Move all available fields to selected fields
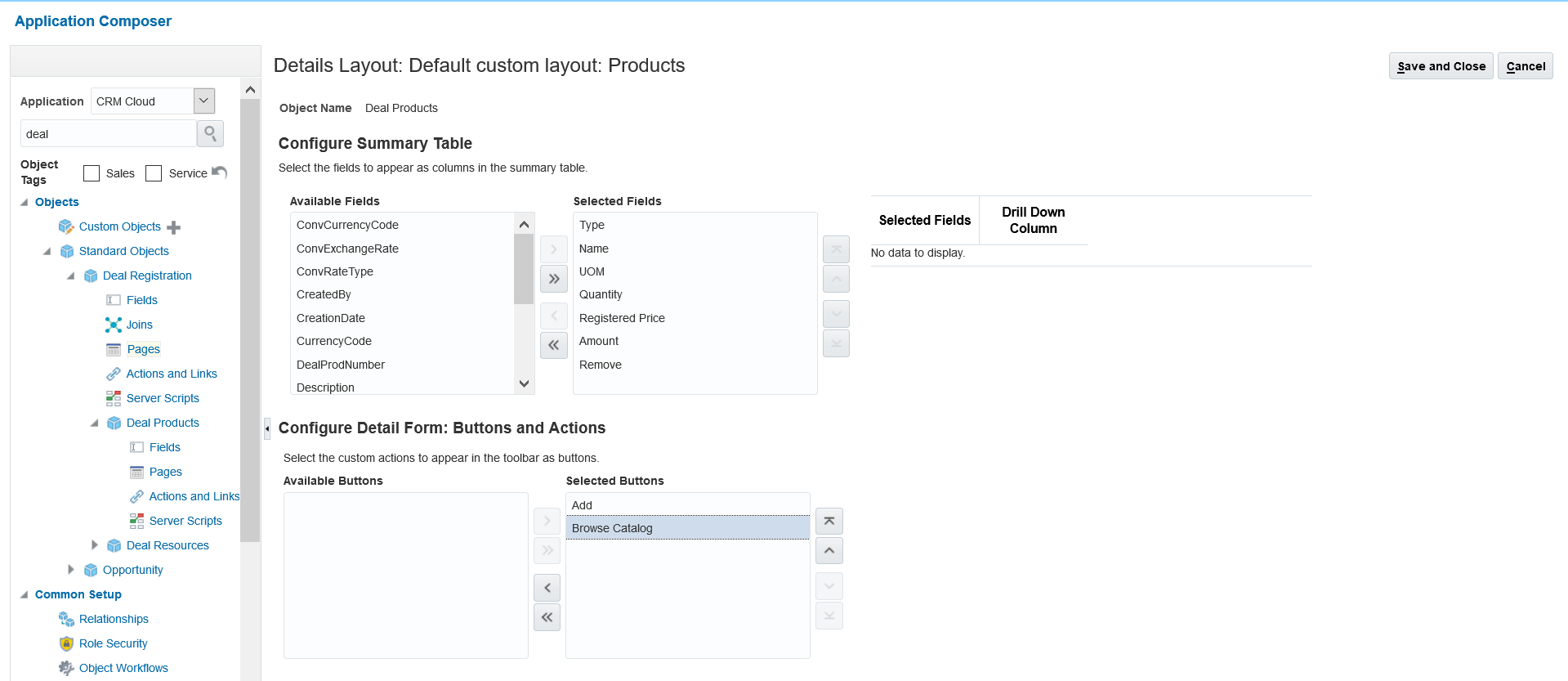 554,279
